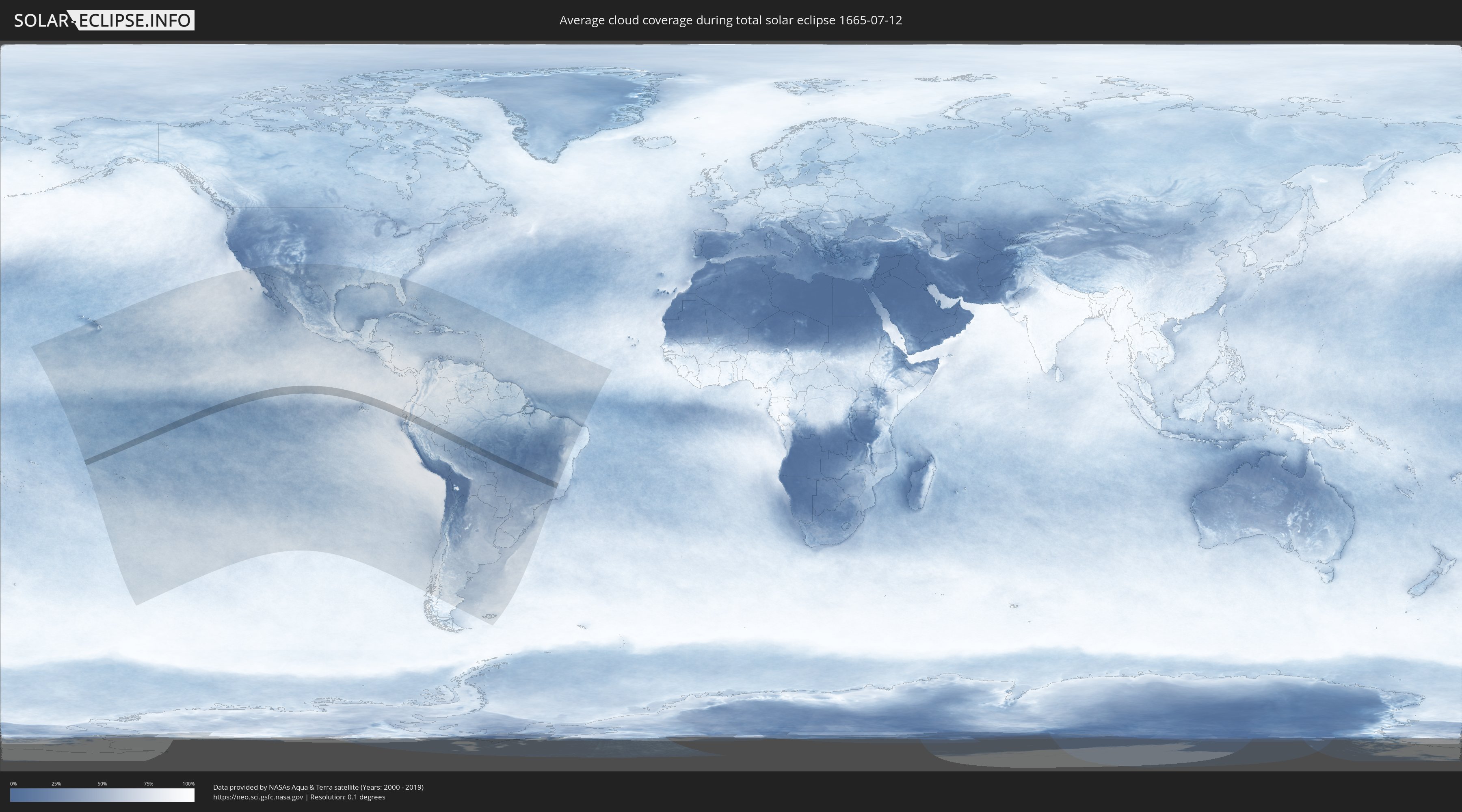Click the 100% legend label

[188, 784]
